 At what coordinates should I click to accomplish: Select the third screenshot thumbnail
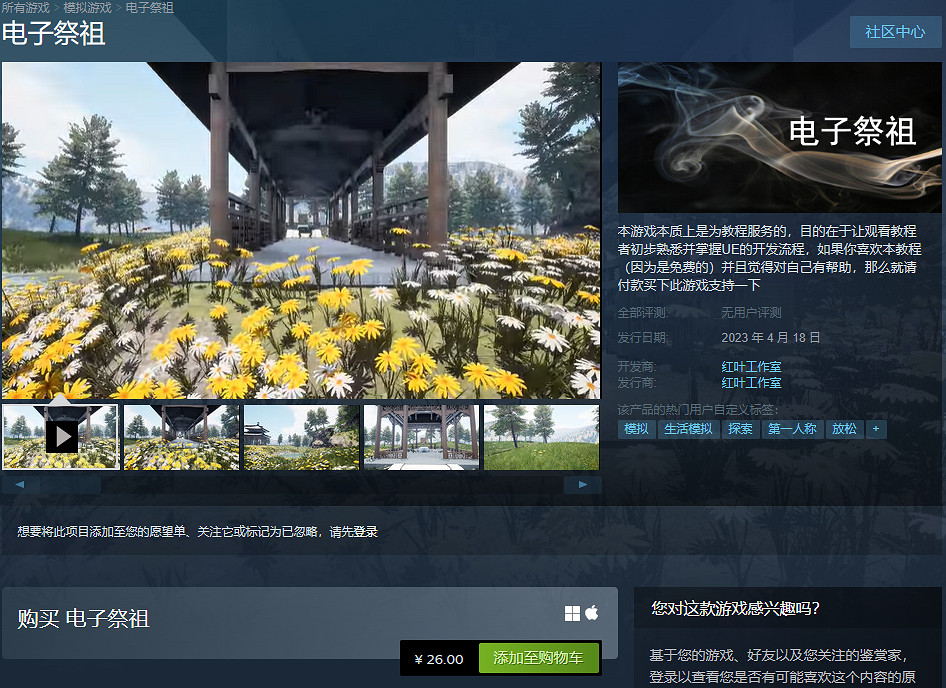point(300,436)
